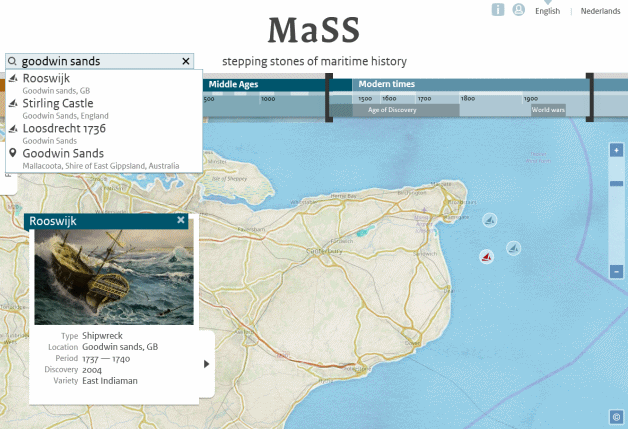
Task: Zoom out with the map minus button
Action: click(x=616, y=271)
